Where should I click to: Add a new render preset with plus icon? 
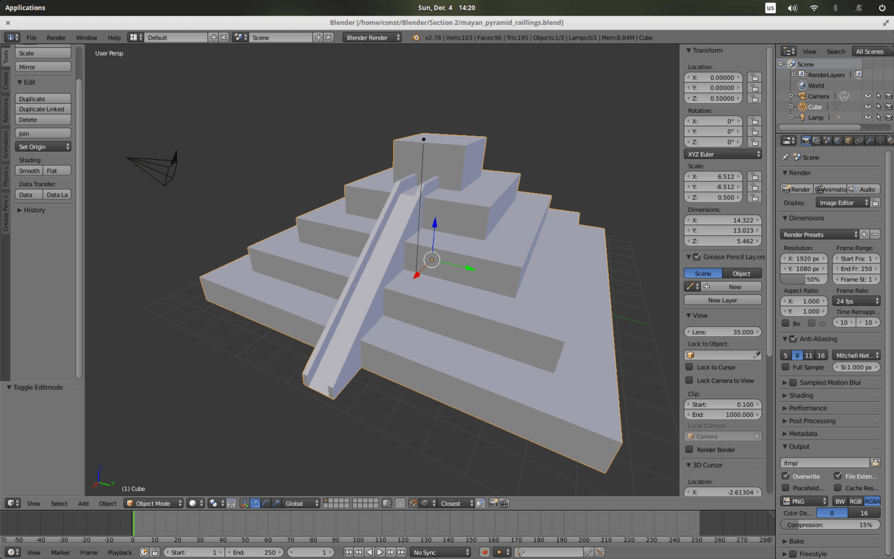866,234
